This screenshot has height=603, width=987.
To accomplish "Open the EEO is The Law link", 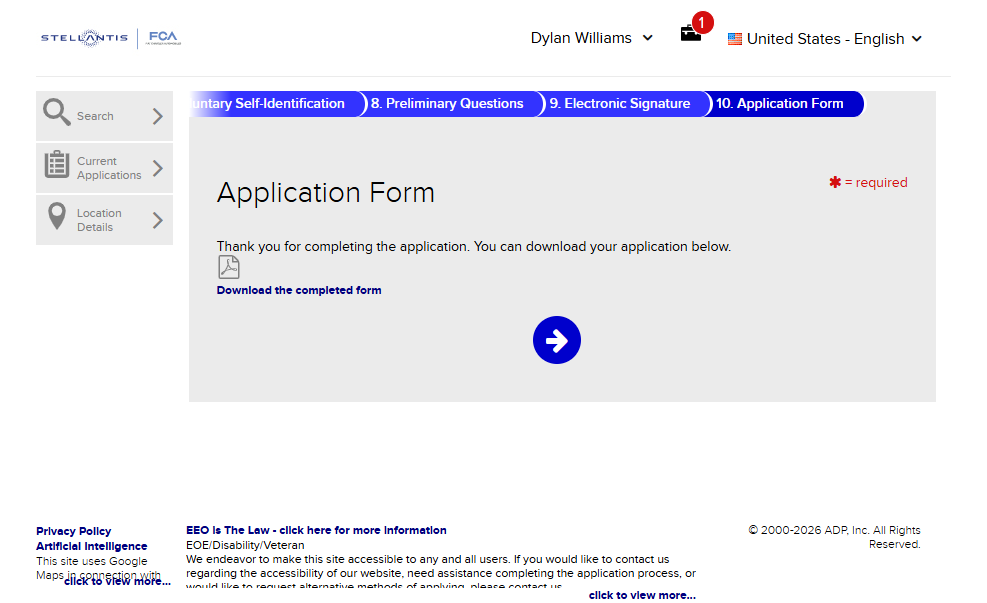I will coord(316,530).
